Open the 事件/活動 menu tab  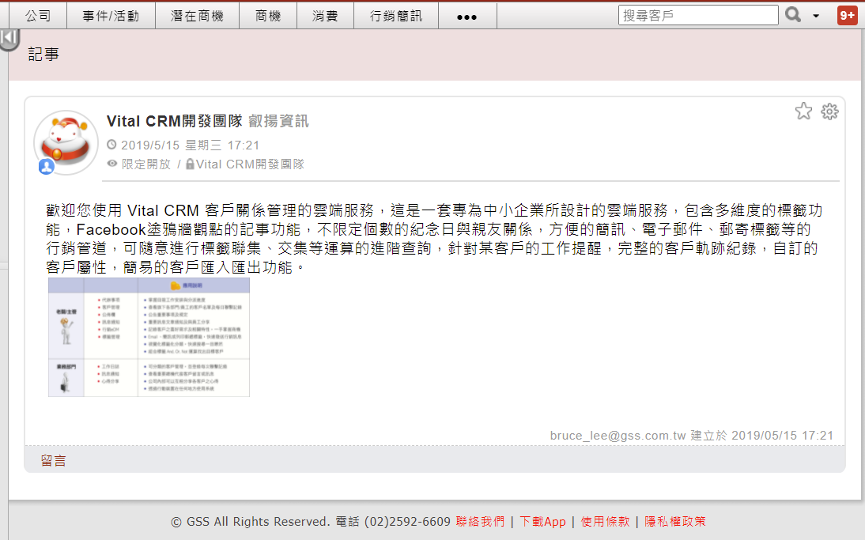(x=111, y=15)
